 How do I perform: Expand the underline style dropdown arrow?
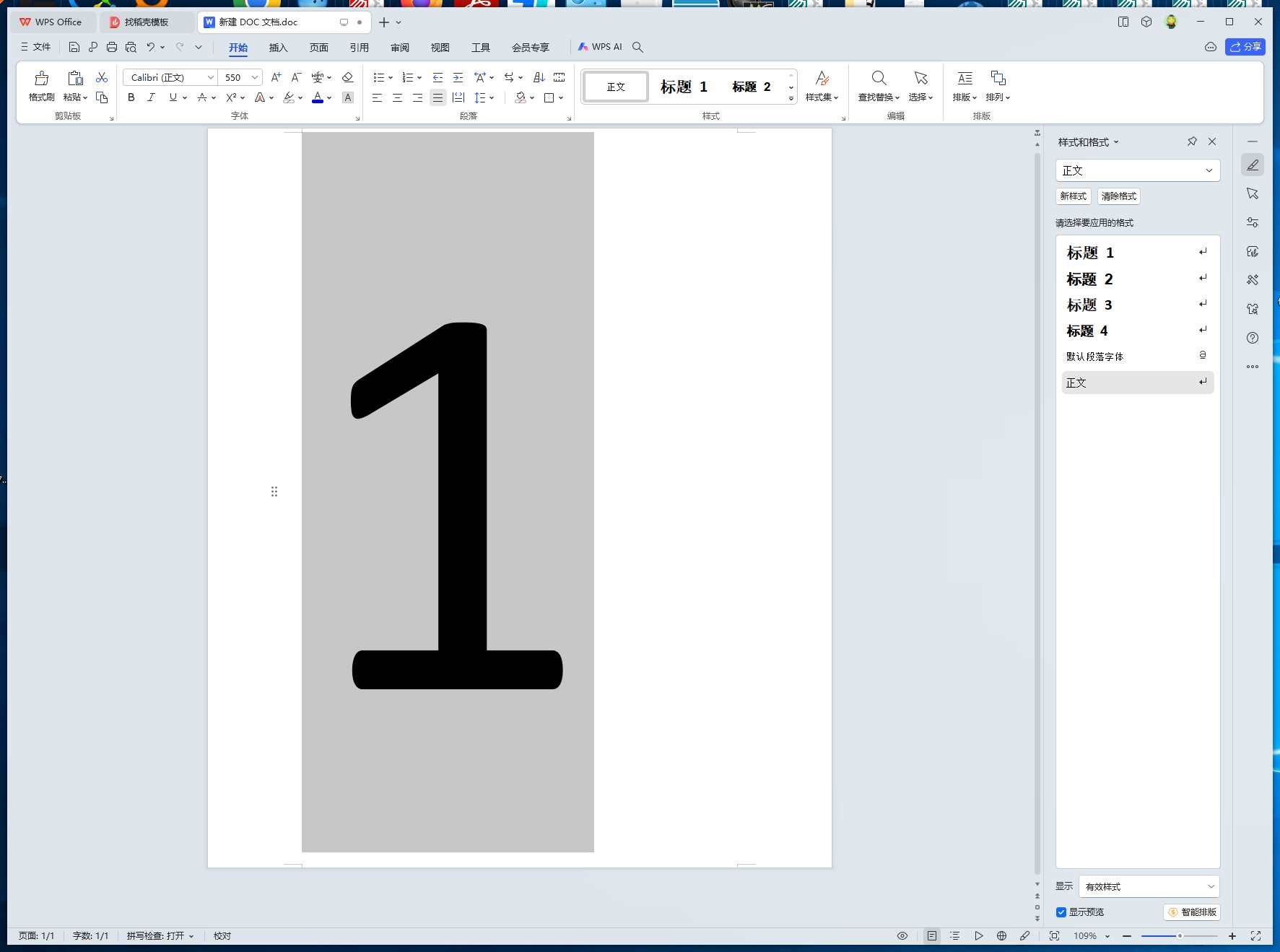click(185, 97)
